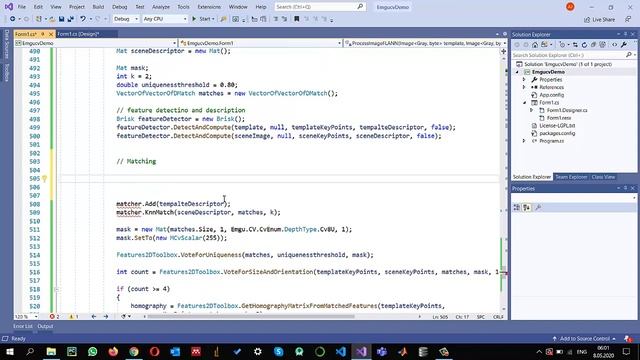Close the Form1.cs tab

51,34
